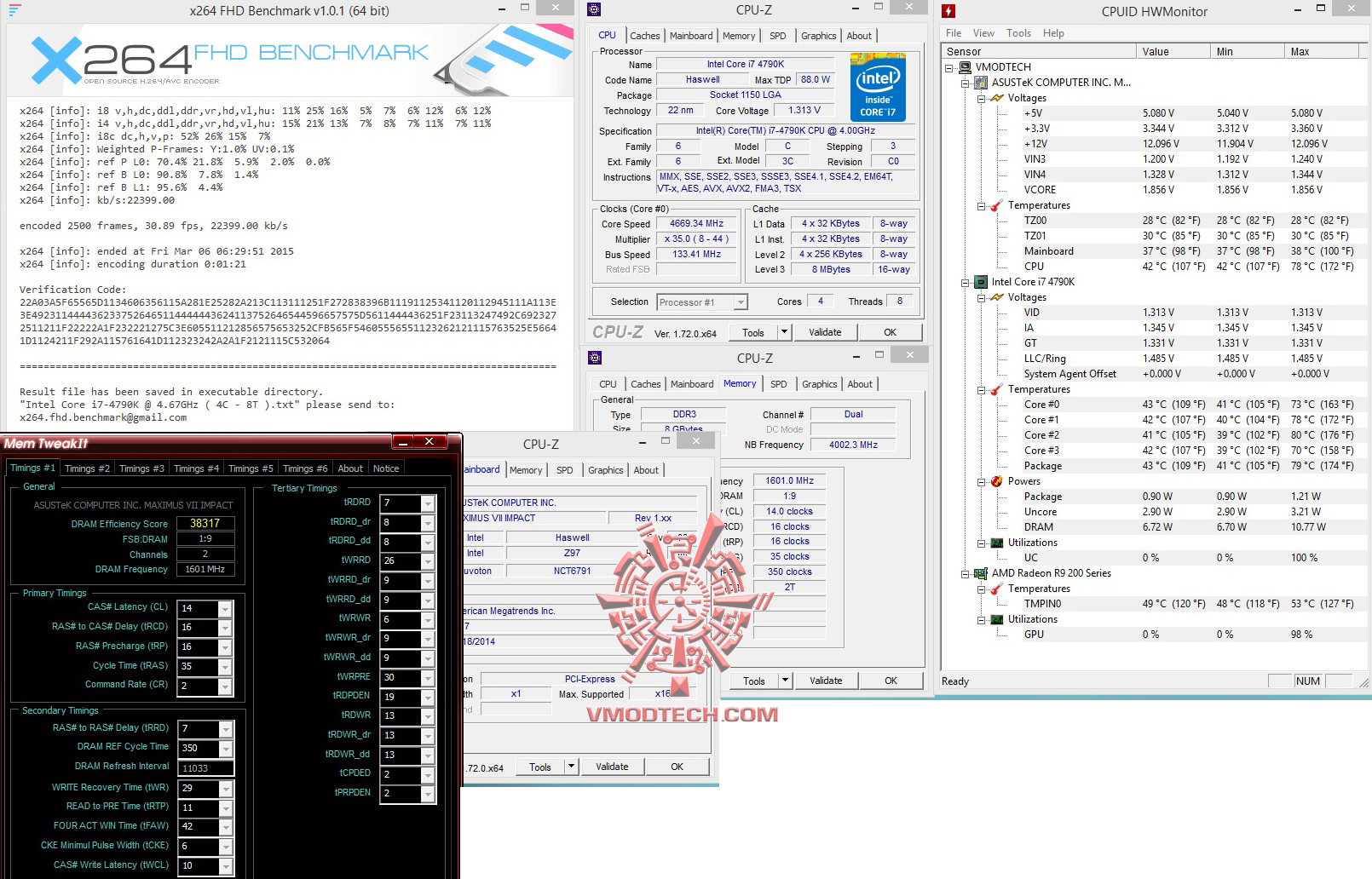The width and height of the screenshot is (1372, 879).
Task: Click the Voltages icon under ASUSTeK
Action: coord(997,98)
